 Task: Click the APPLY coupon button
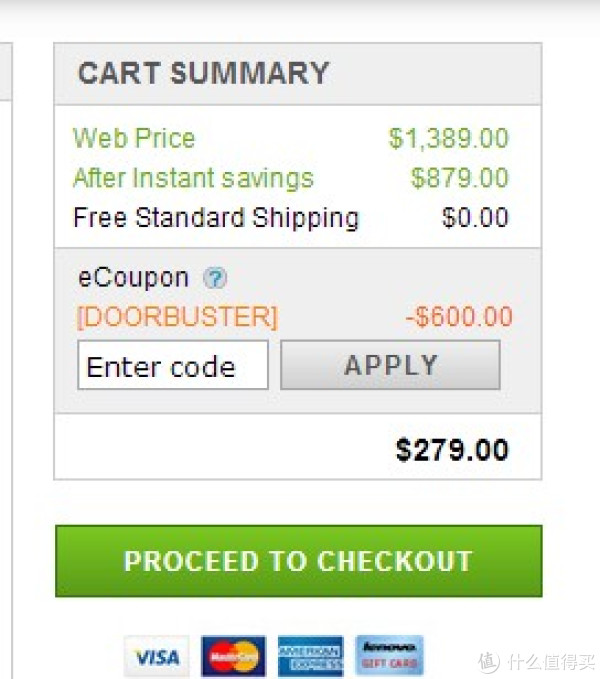[390, 365]
